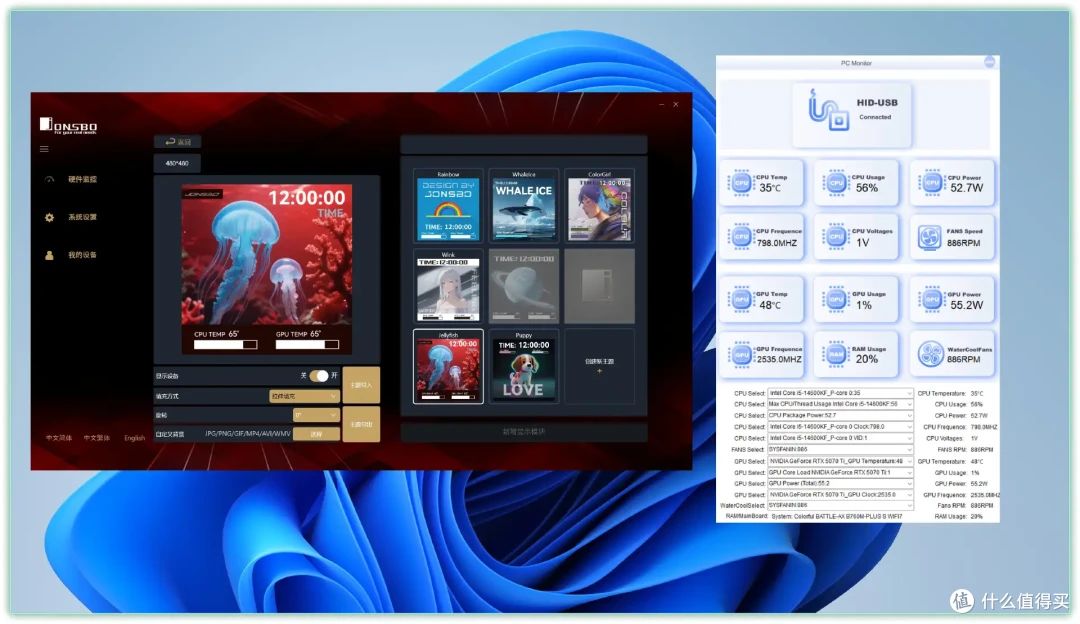Screen dimensions: 1080x624
Task: Click the gauge icon beside 硬件监控
Action: point(49,179)
